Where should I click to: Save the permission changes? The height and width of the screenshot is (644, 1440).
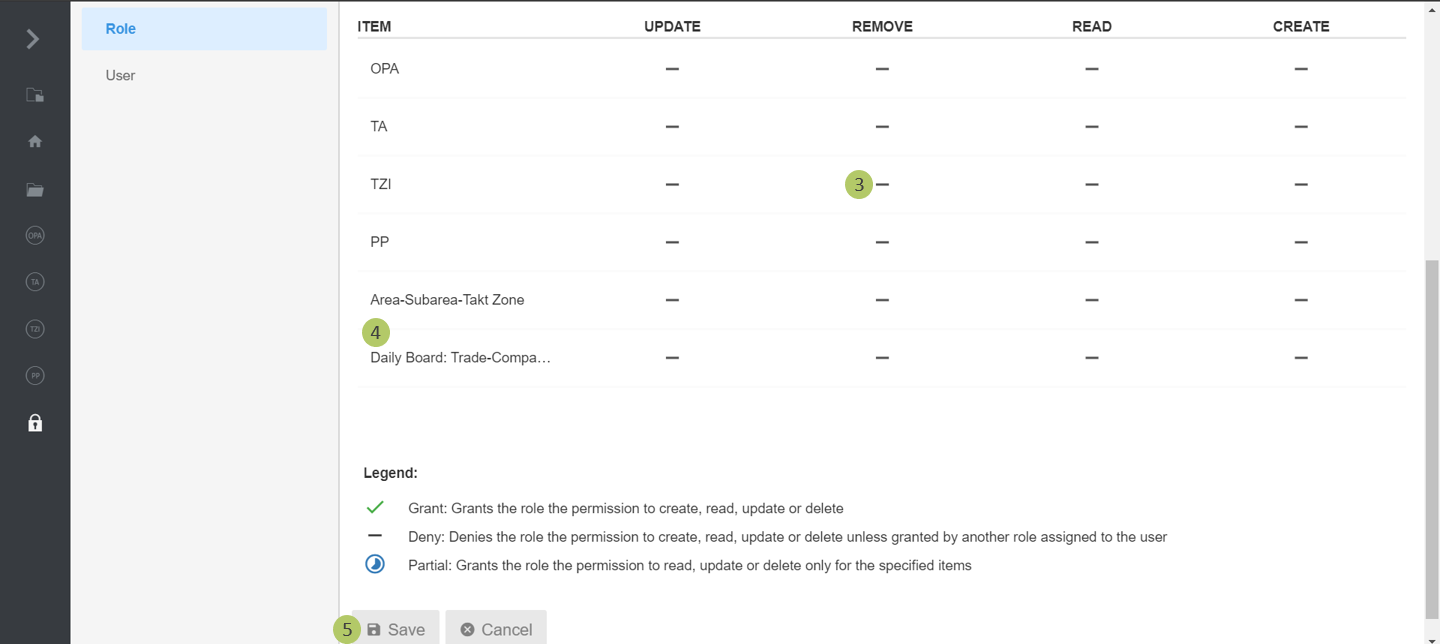(396, 629)
